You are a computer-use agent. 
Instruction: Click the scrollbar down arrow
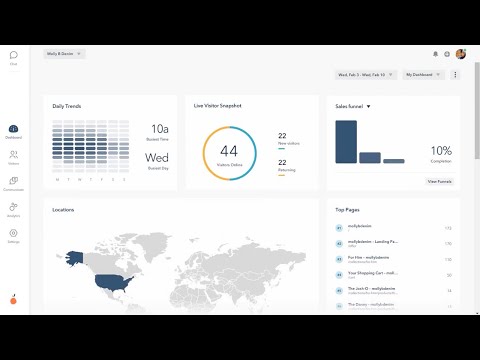point(477,313)
